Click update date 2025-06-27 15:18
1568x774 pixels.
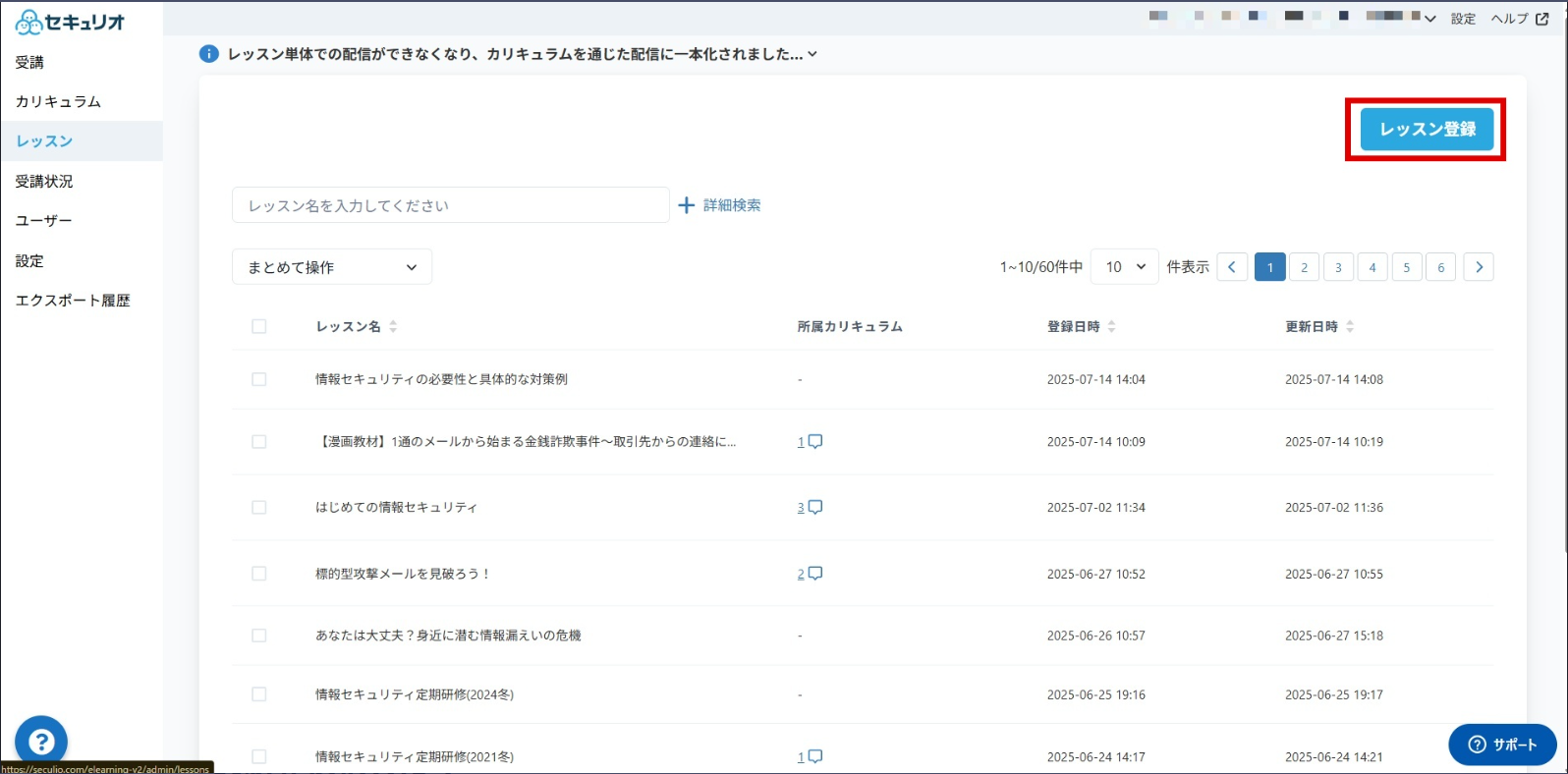click(1334, 636)
